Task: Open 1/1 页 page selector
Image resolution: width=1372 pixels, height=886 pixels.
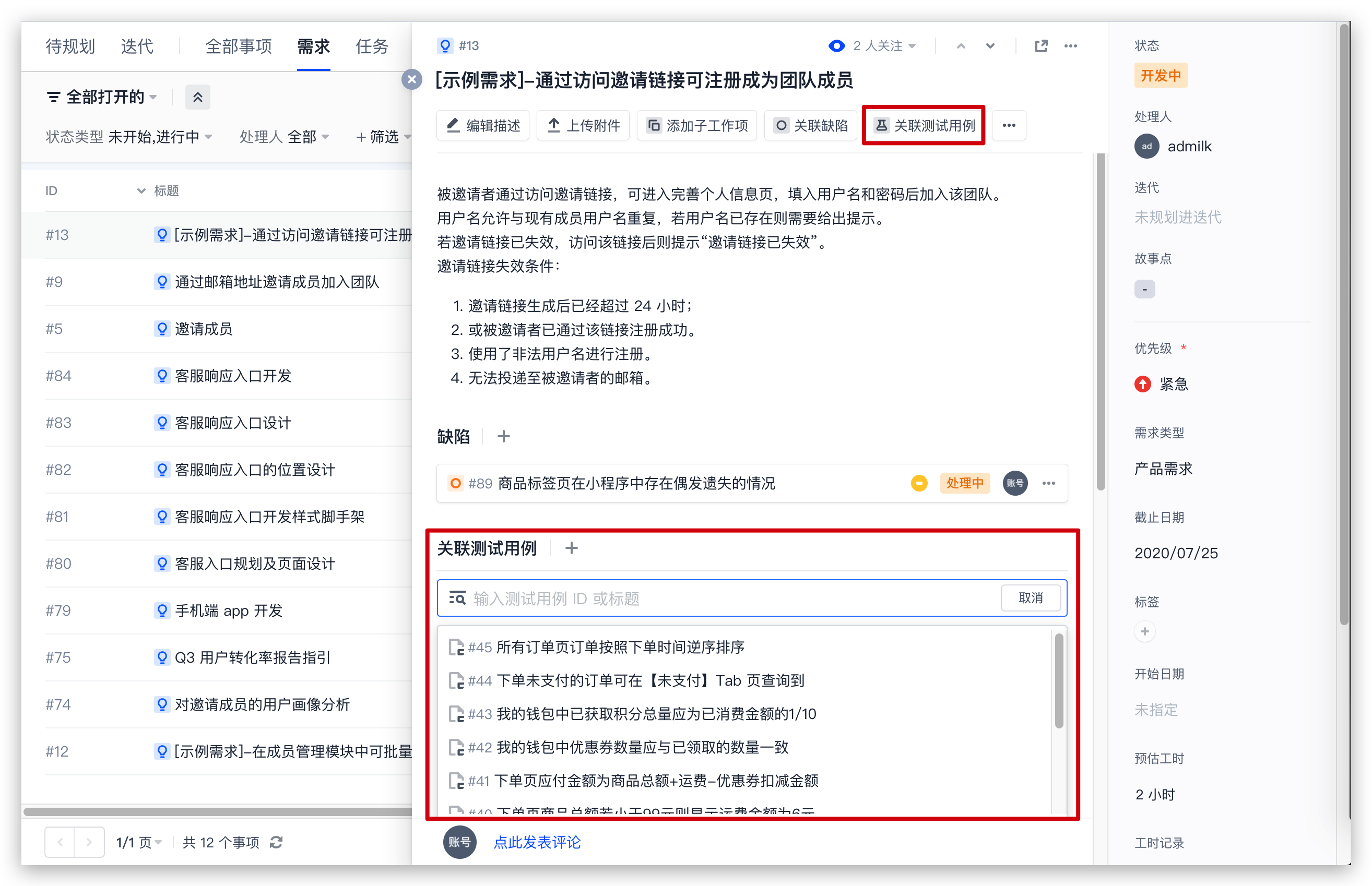Action: point(139,842)
